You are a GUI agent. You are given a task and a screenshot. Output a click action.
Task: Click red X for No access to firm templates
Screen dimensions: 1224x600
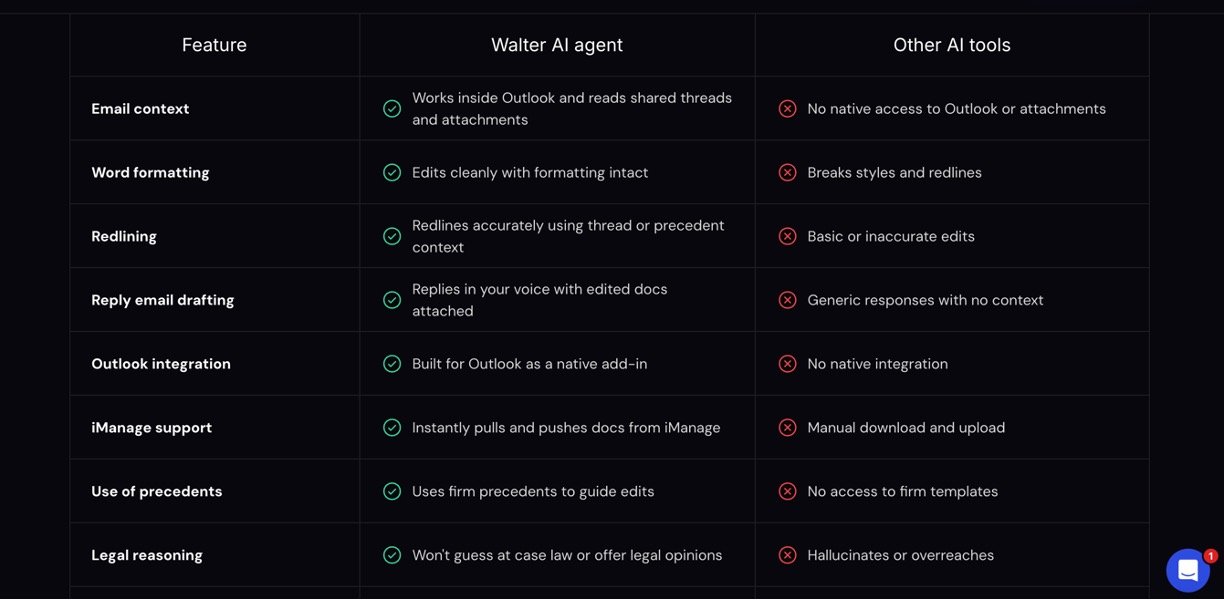pyautogui.click(x=787, y=491)
